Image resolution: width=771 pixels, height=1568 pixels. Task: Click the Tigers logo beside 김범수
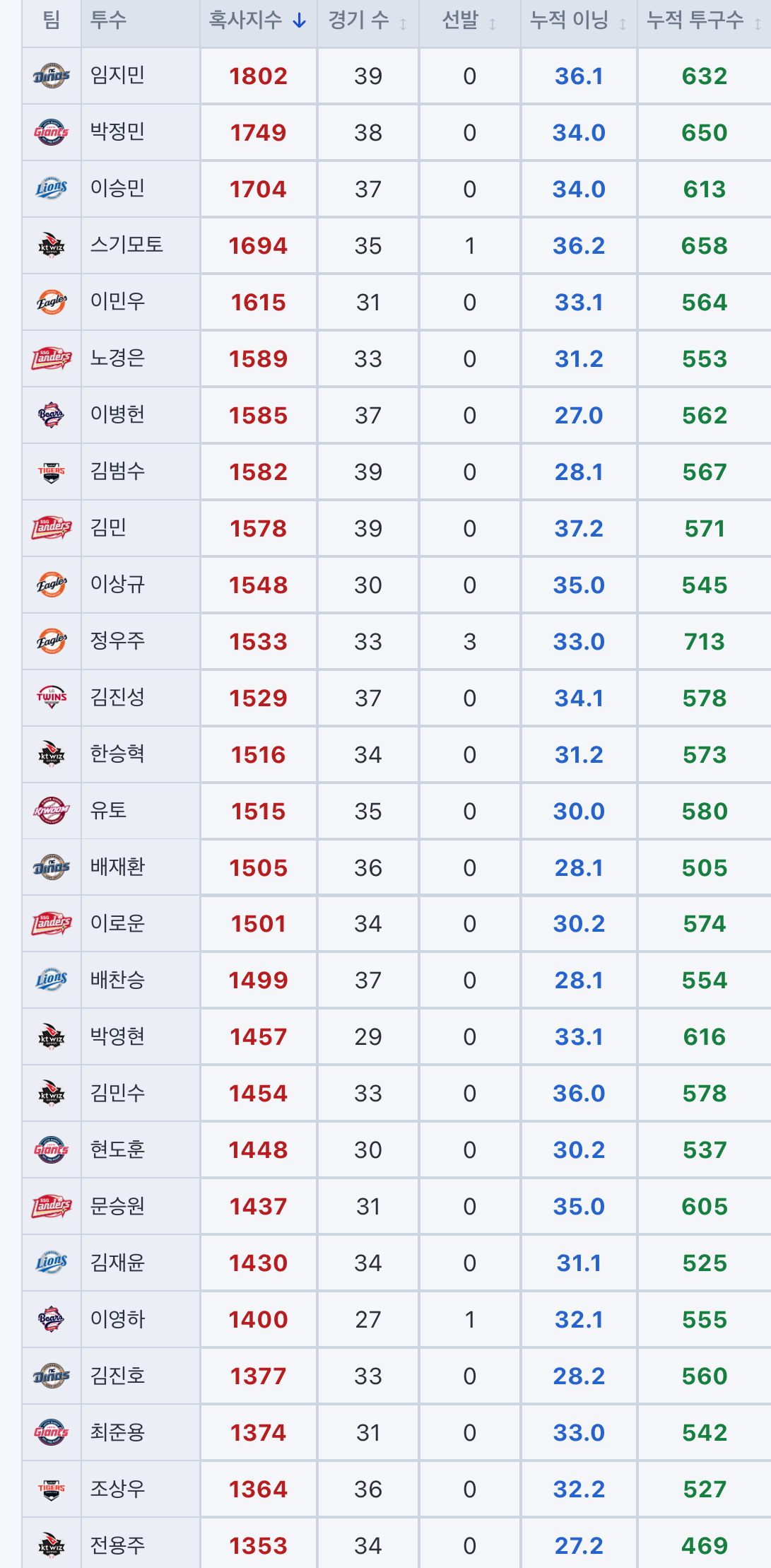52,471
